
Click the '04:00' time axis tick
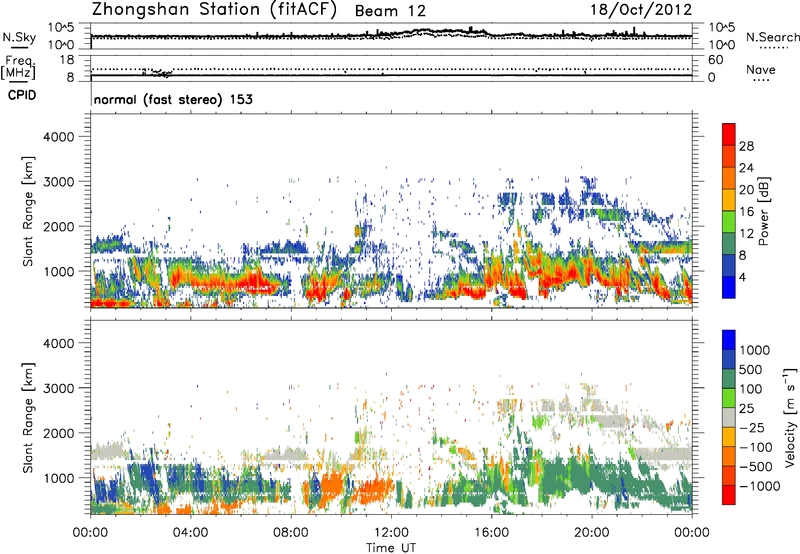click(x=190, y=533)
